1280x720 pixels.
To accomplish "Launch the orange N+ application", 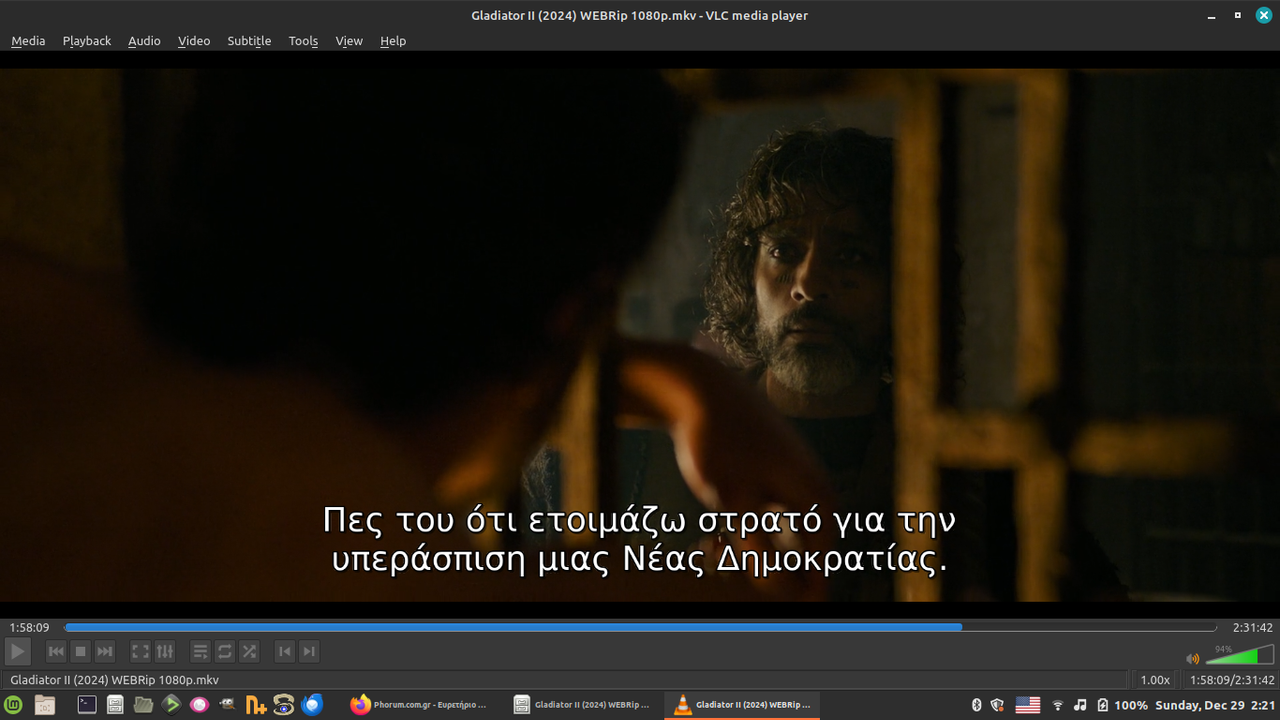I will coord(256,705).
